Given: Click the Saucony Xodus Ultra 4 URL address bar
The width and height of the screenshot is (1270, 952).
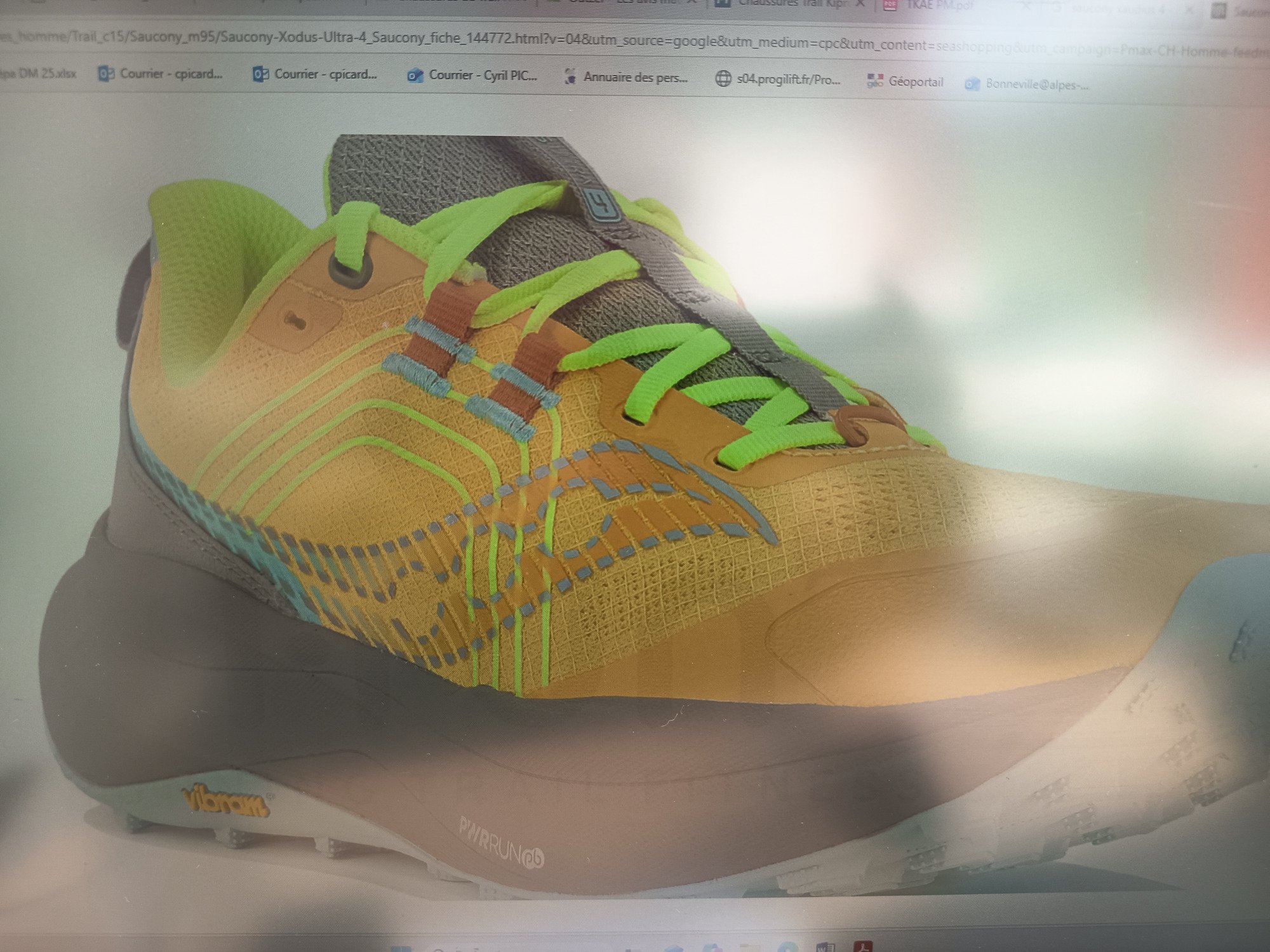Looking at the screenshot, I should tap(635, 42).
